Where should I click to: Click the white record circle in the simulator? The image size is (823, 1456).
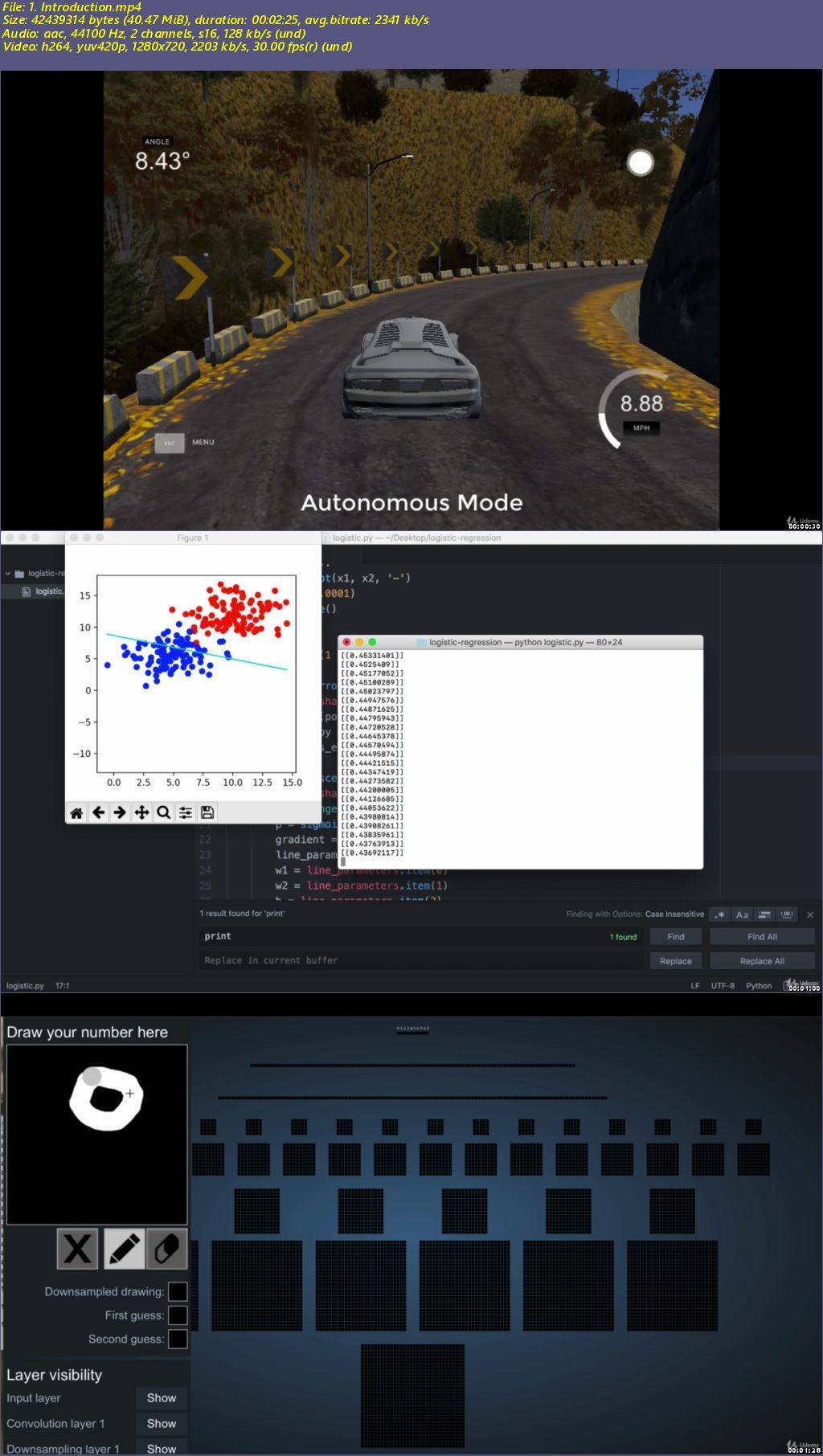[641, 163]
